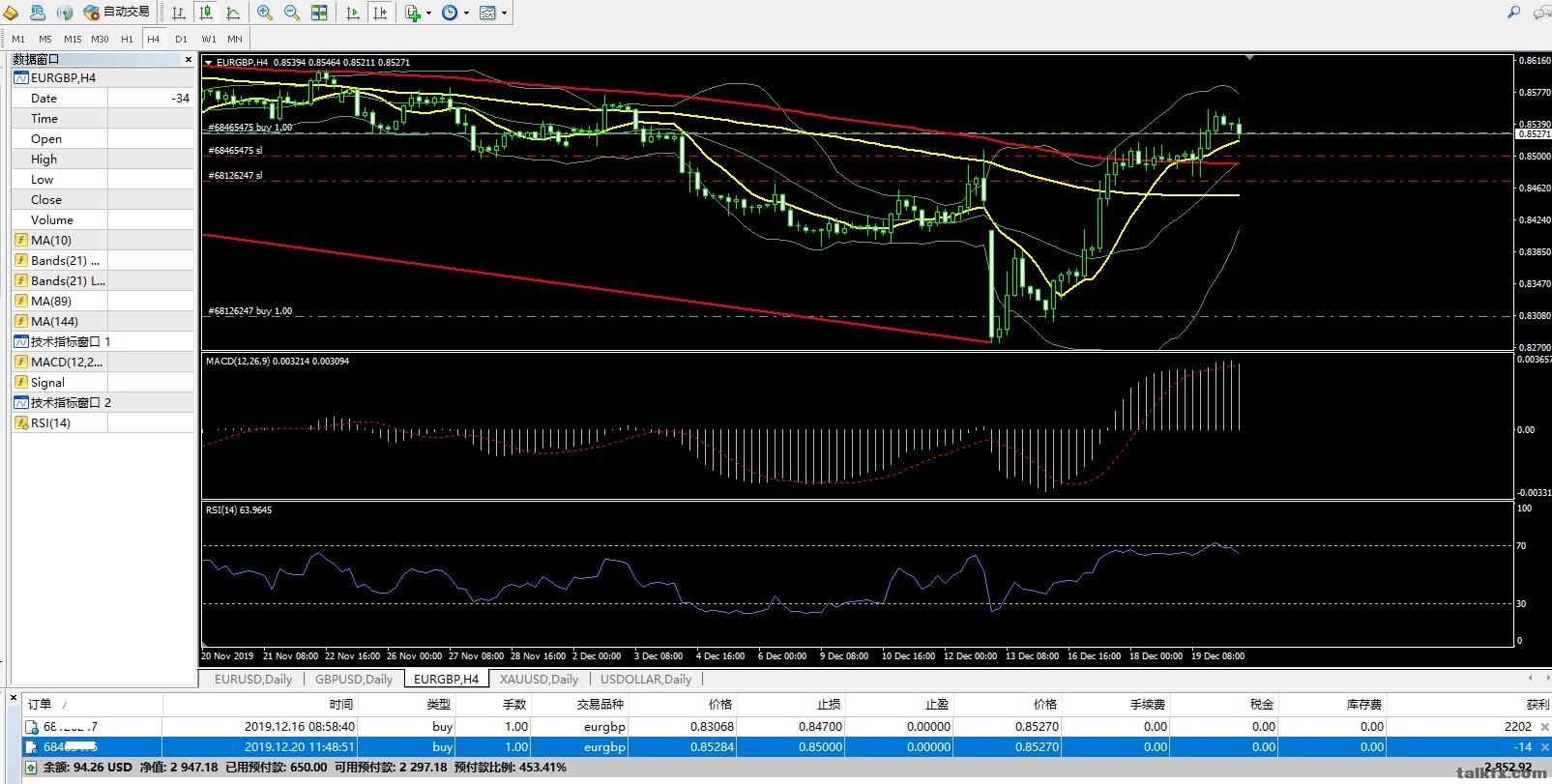Viewport: 1552px width, 784px height.
Task: Select H4 timeframe
Action: tap(154, 39)
